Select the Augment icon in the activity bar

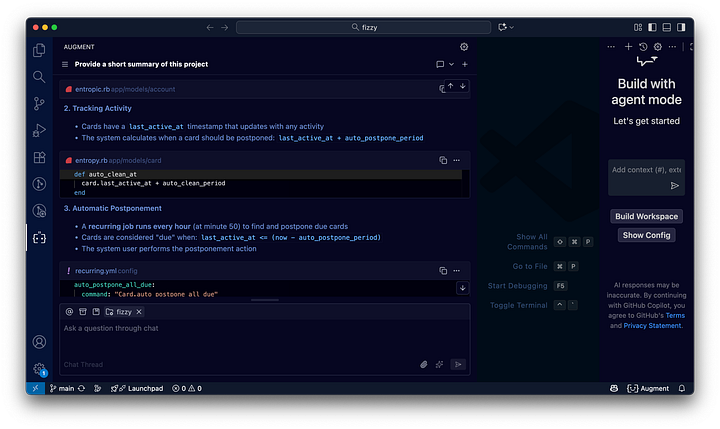(x=39, y=238)
